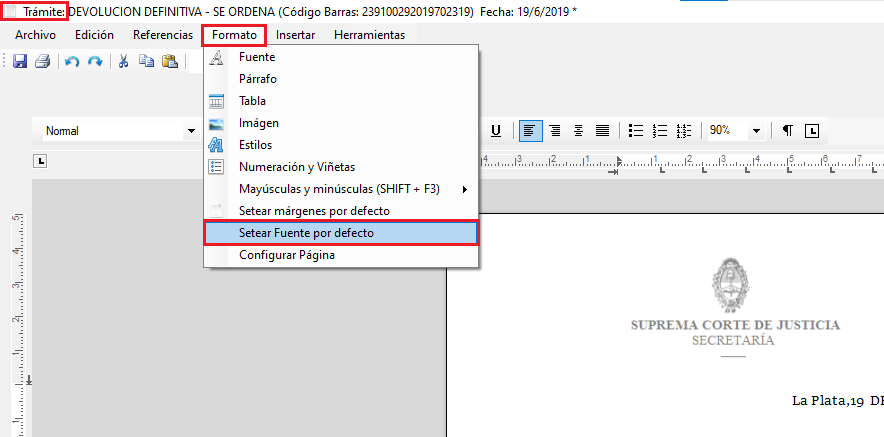The height and width of the screenshot is (437, 884).
Task: Expand Mayúsculas y minúsculas submenu
Action: (x=339, y=189)
